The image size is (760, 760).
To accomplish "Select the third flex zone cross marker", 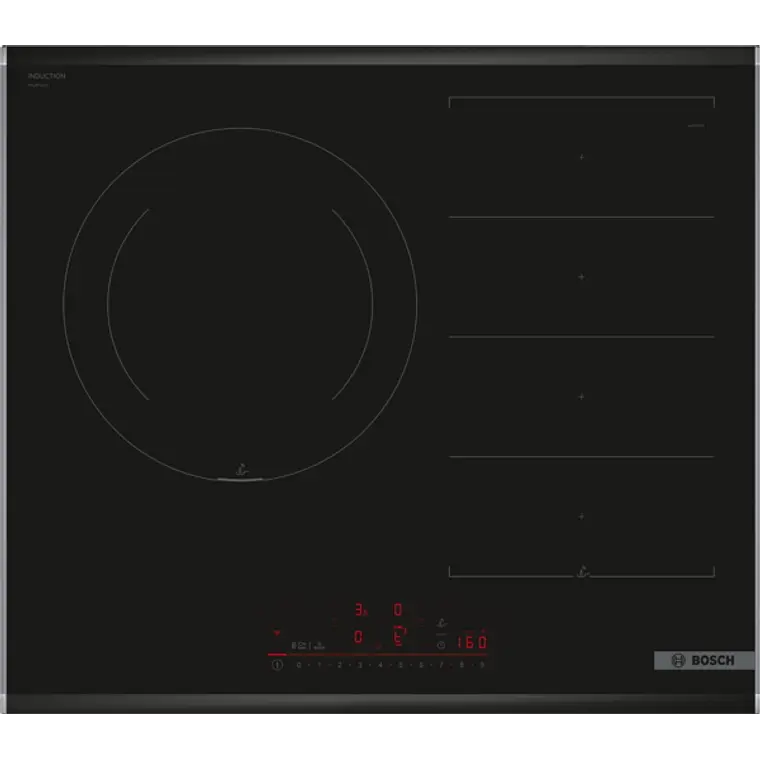I will pyautogui.click(x=581, y=396).
